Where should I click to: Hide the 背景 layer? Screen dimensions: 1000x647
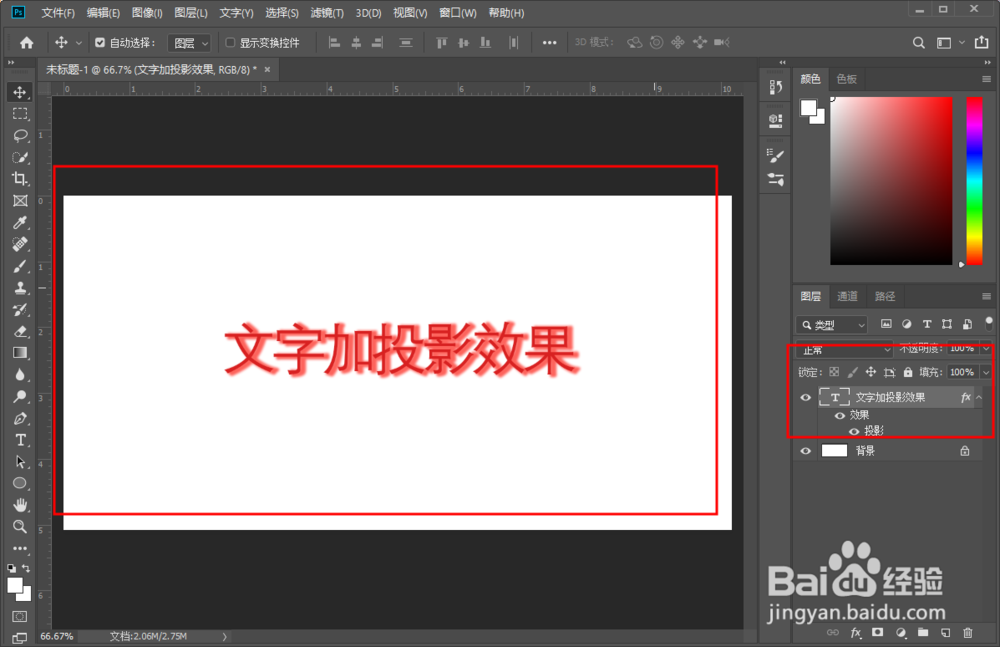pyautogui.click(x=805, y=451)
